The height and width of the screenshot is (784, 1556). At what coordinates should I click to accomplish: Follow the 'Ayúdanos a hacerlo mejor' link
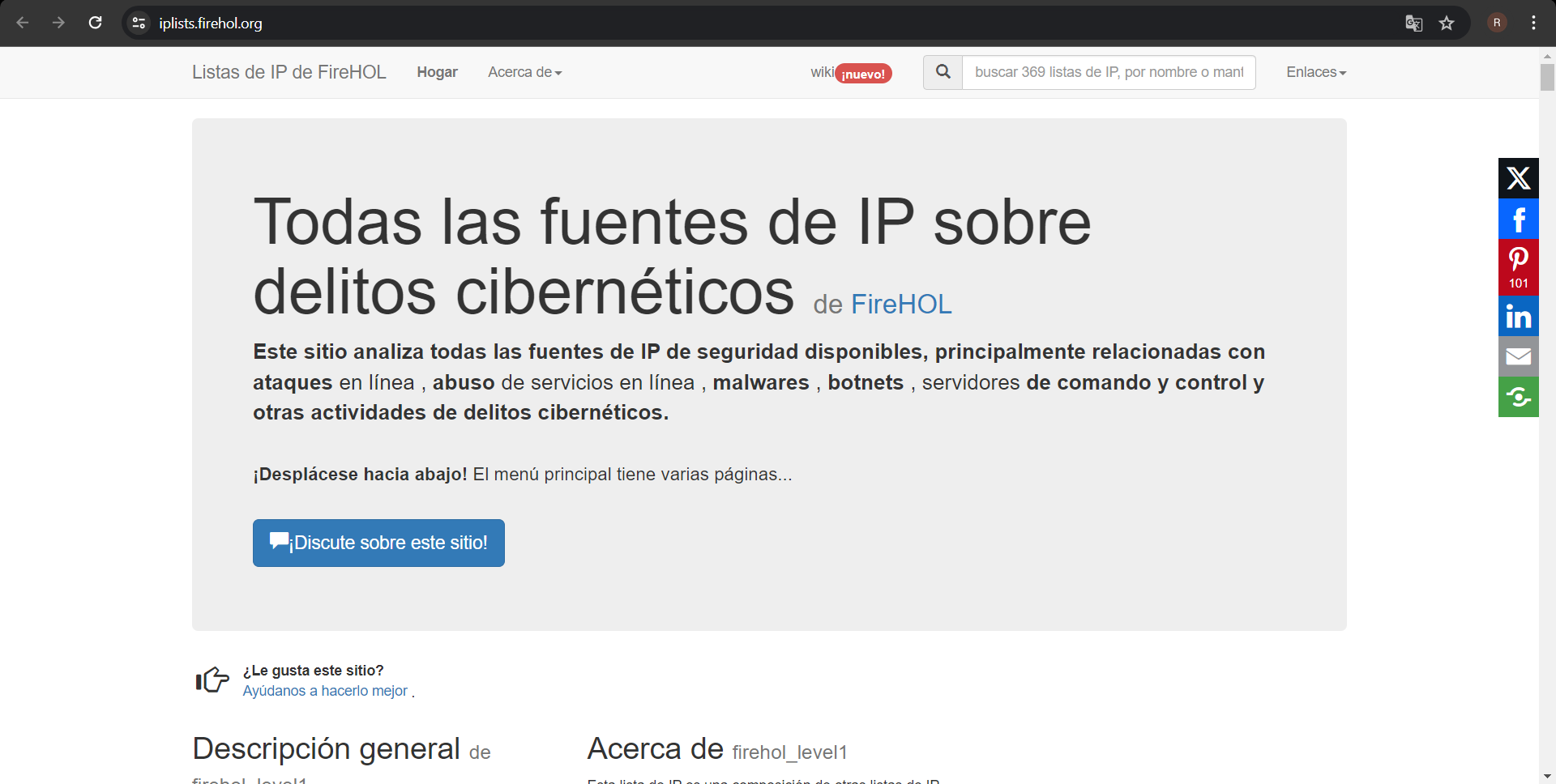(x=324, y=691)
